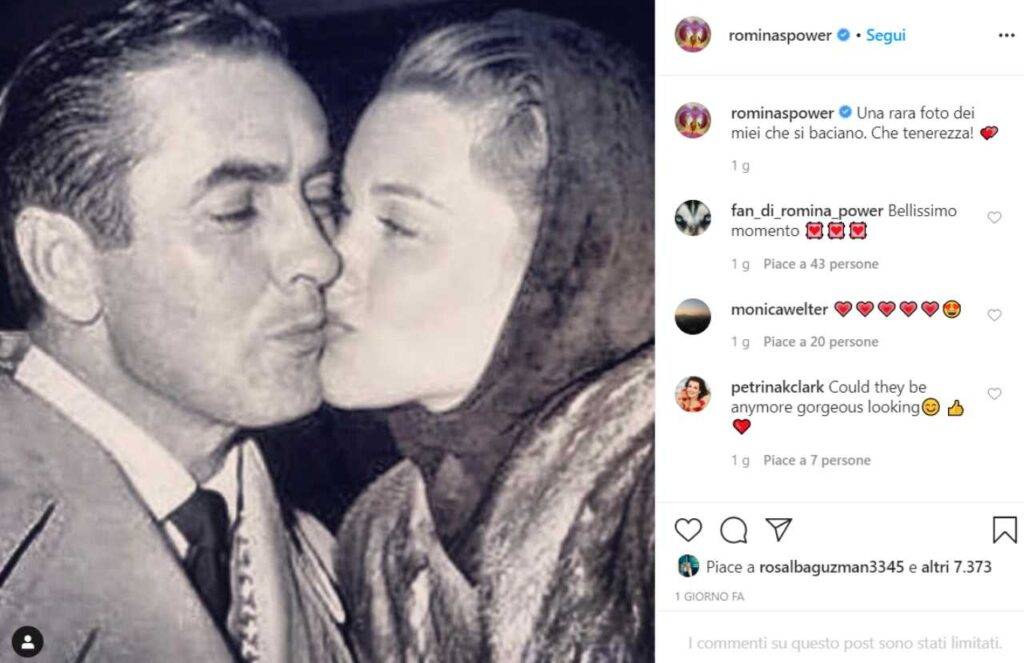Share the post via paper plane icon
This screenshot has height=663, width=1024.
point(778,529)
